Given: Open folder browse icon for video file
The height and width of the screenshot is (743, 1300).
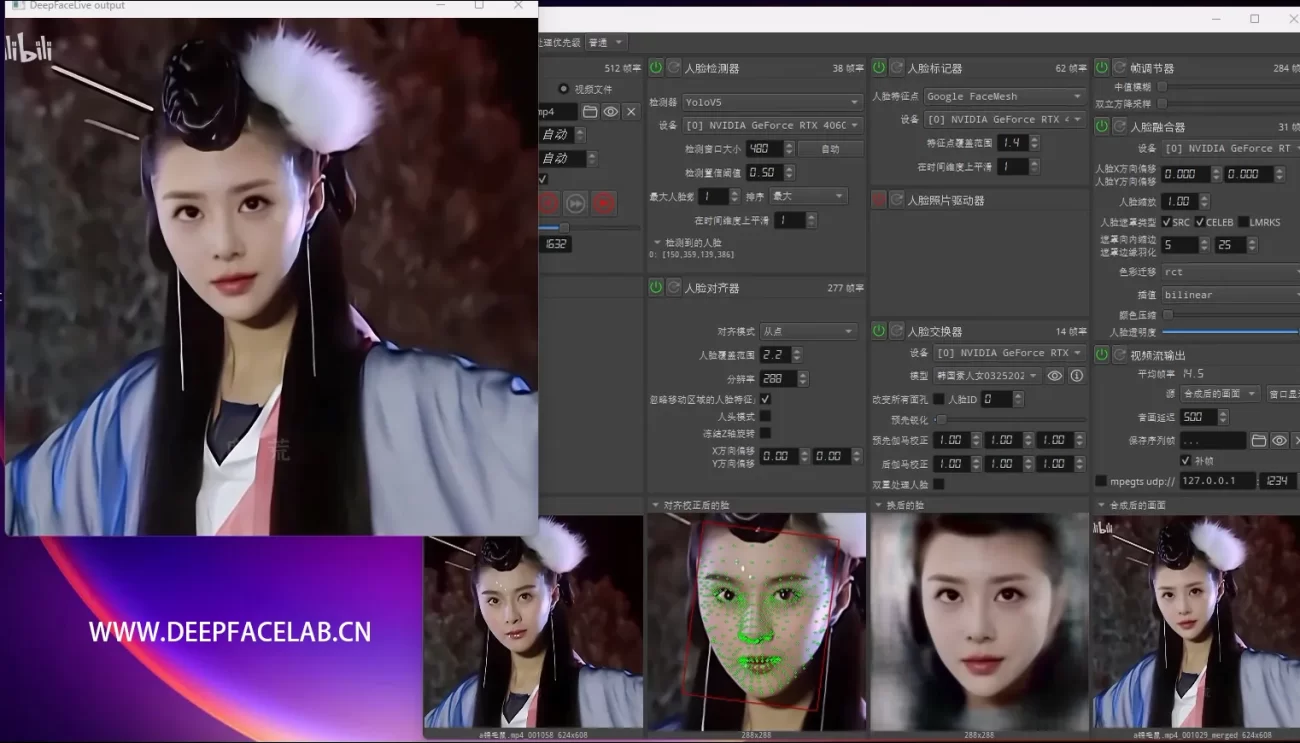Looking at the screenshot, I should 590,112.
